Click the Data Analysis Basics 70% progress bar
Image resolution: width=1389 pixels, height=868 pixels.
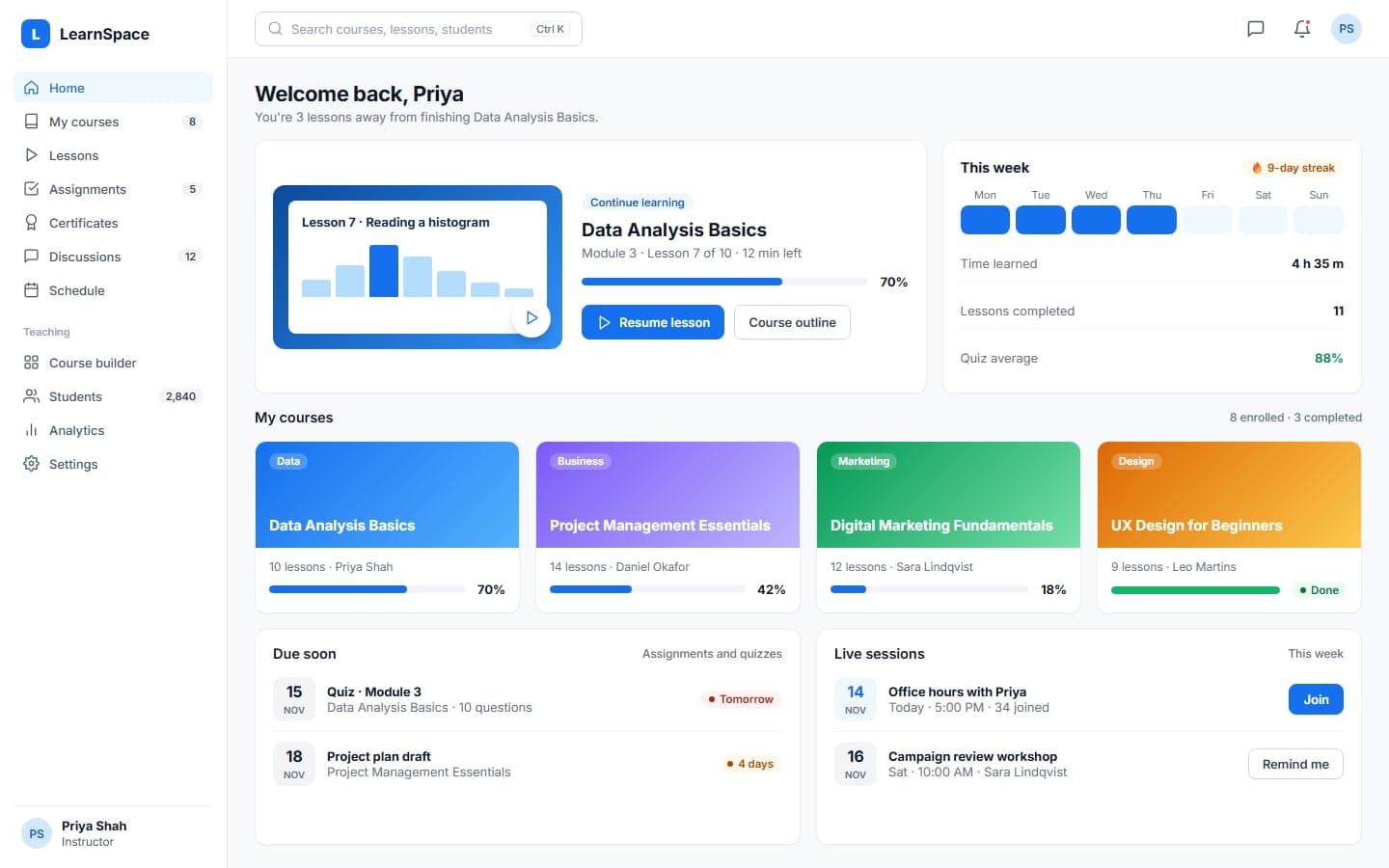[367, 589]
